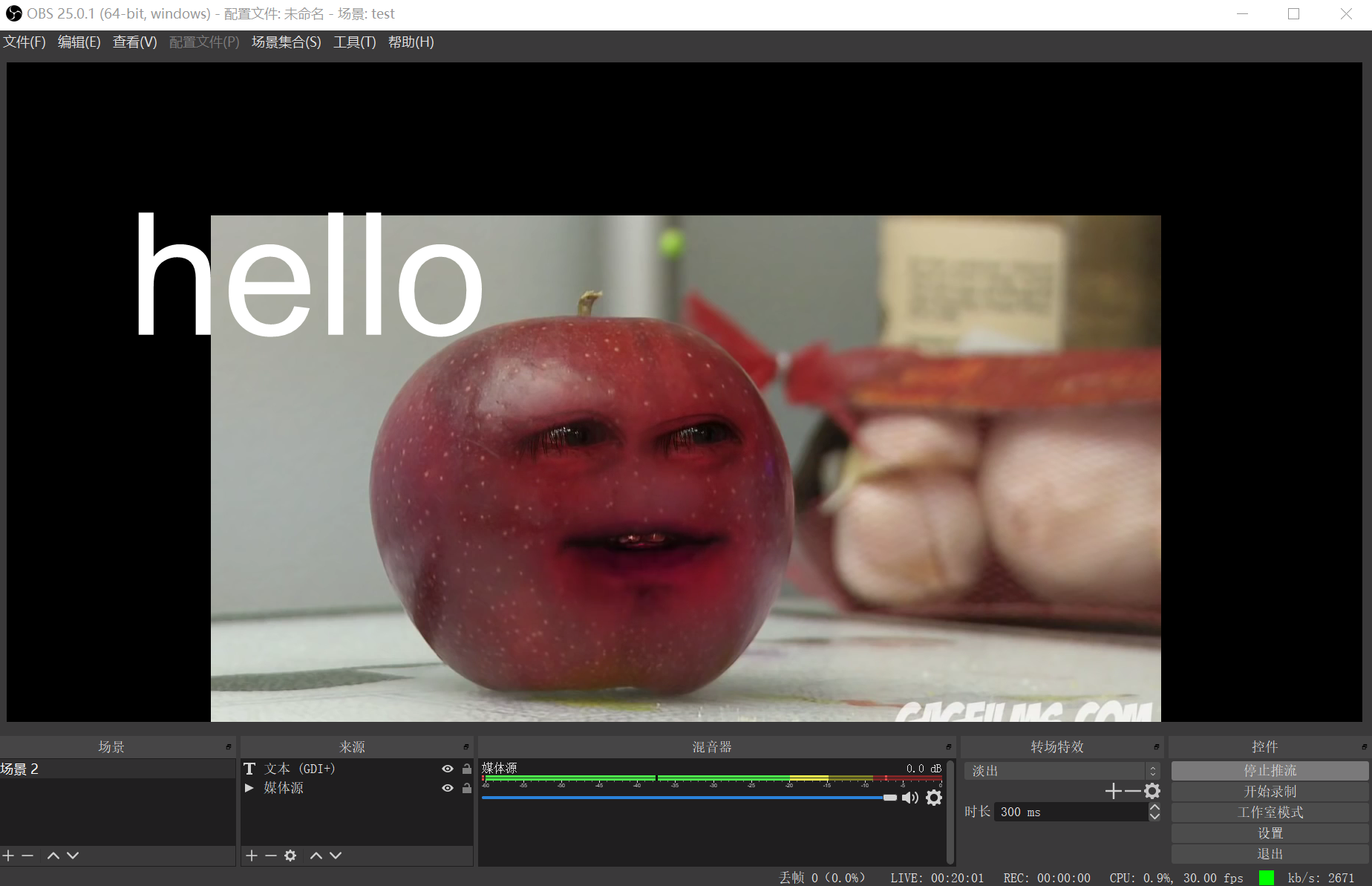The image size is (1372, 886).
Task: Open the 淡出 transition dropdown
Action: tap(1062, 771)
